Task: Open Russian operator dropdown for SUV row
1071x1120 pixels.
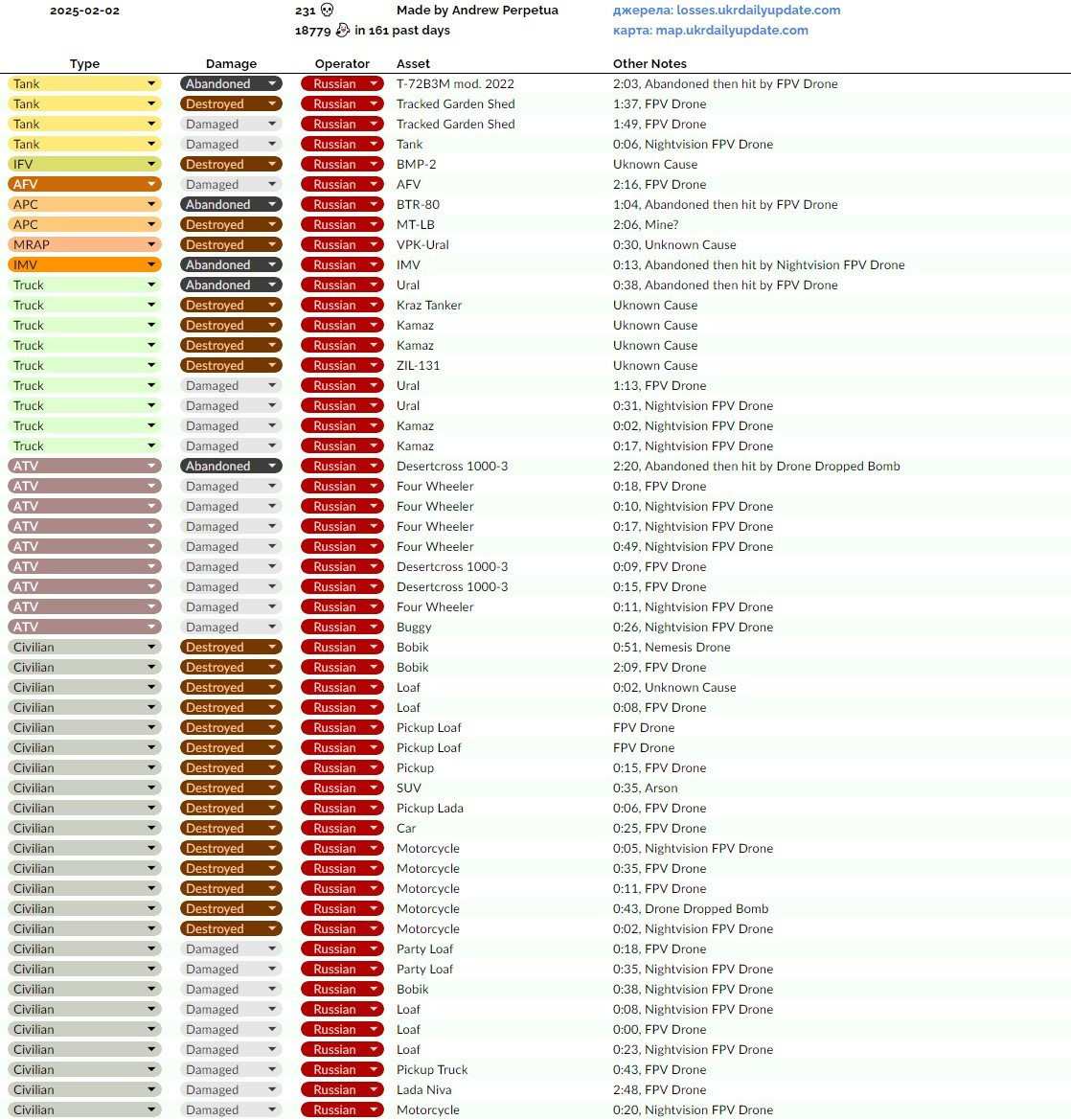Action: [x=342, y=788]
